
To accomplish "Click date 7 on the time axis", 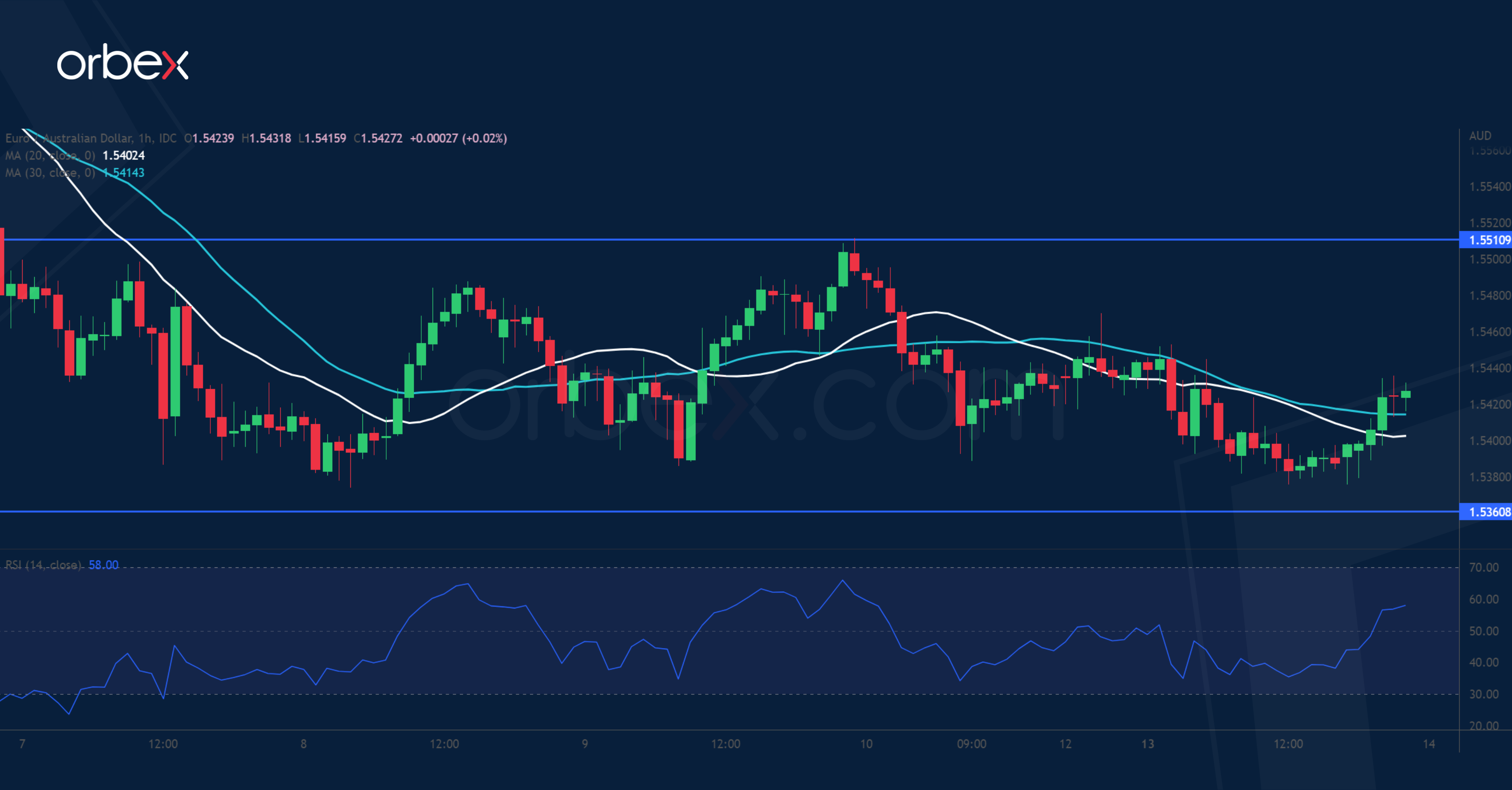I will pyautogui.click(x=22, y=744).
